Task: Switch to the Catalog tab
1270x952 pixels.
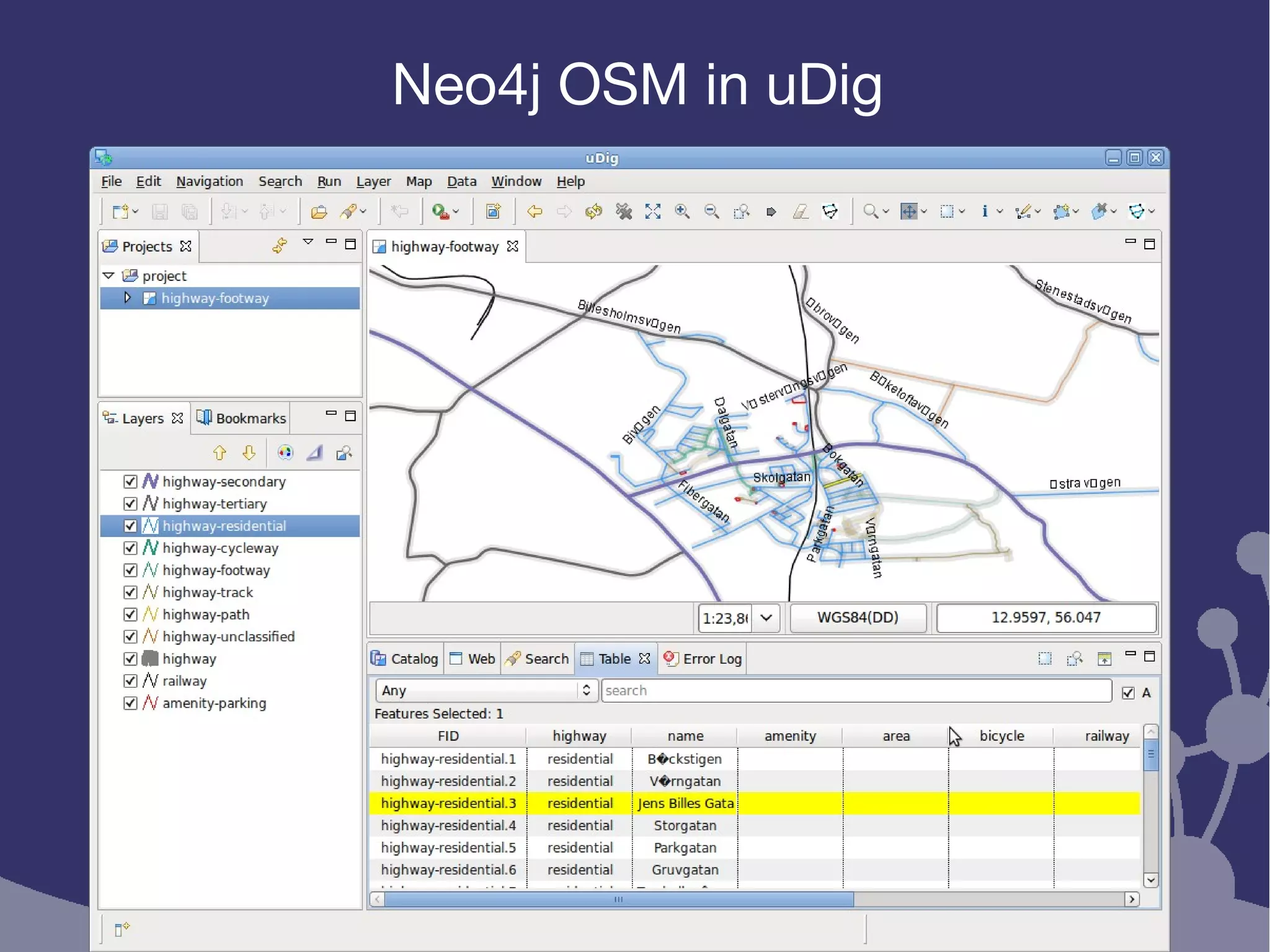Action: pyautogui.click(x=405, y=659)
